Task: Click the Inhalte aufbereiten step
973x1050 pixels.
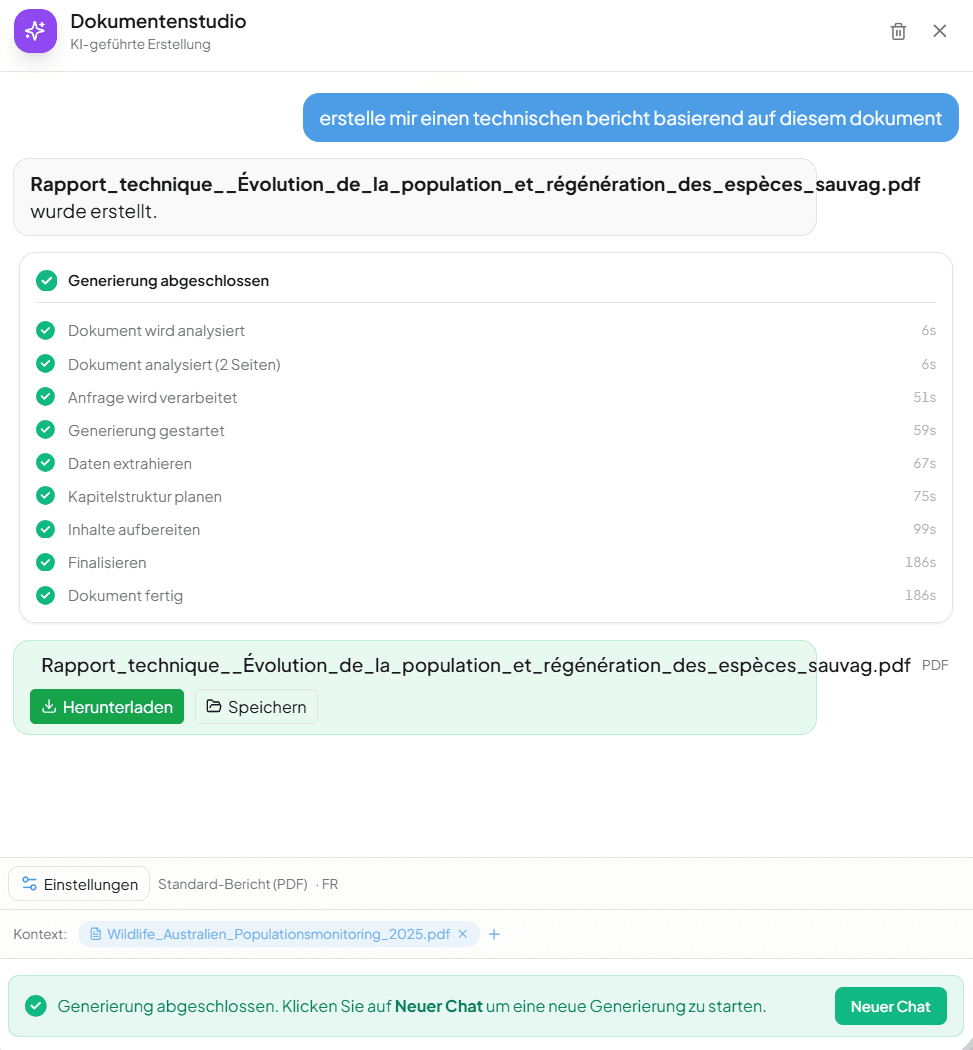Action: (134, 530)
